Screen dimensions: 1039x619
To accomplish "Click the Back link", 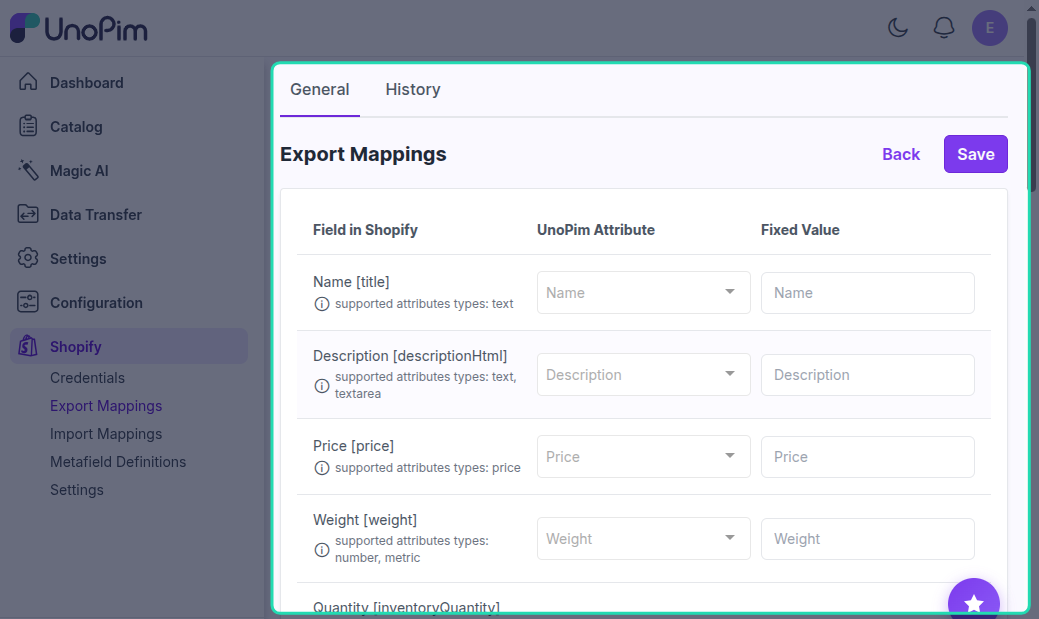I will coord(901,154).
